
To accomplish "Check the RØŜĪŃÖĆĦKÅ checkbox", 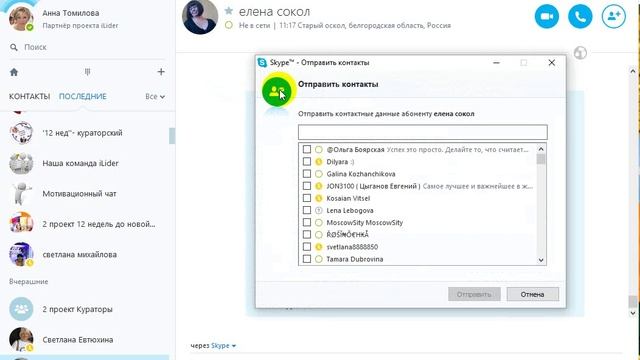I will (307, 235).
